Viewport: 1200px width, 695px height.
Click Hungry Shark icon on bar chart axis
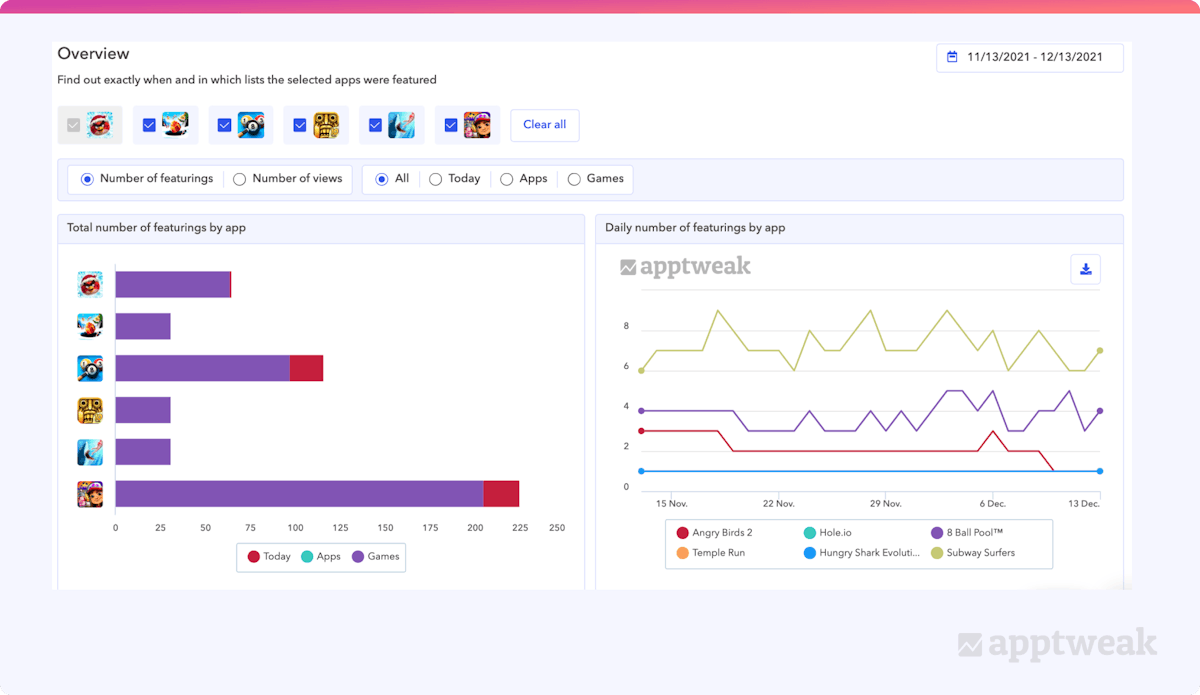point(90,452)
